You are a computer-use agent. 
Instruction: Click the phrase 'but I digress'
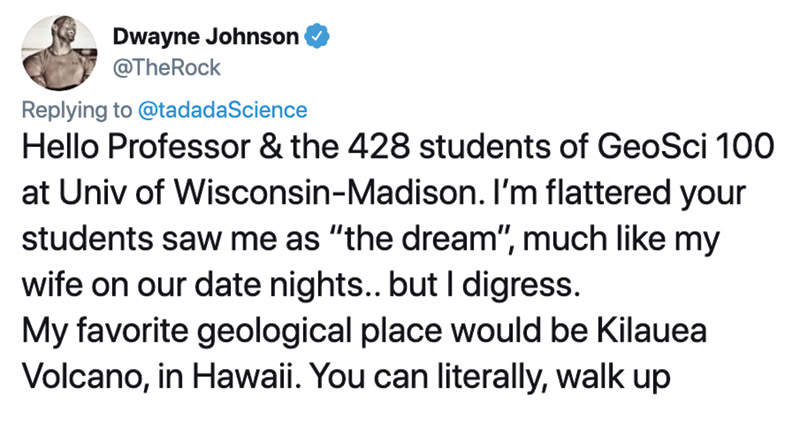click(485, 286)
